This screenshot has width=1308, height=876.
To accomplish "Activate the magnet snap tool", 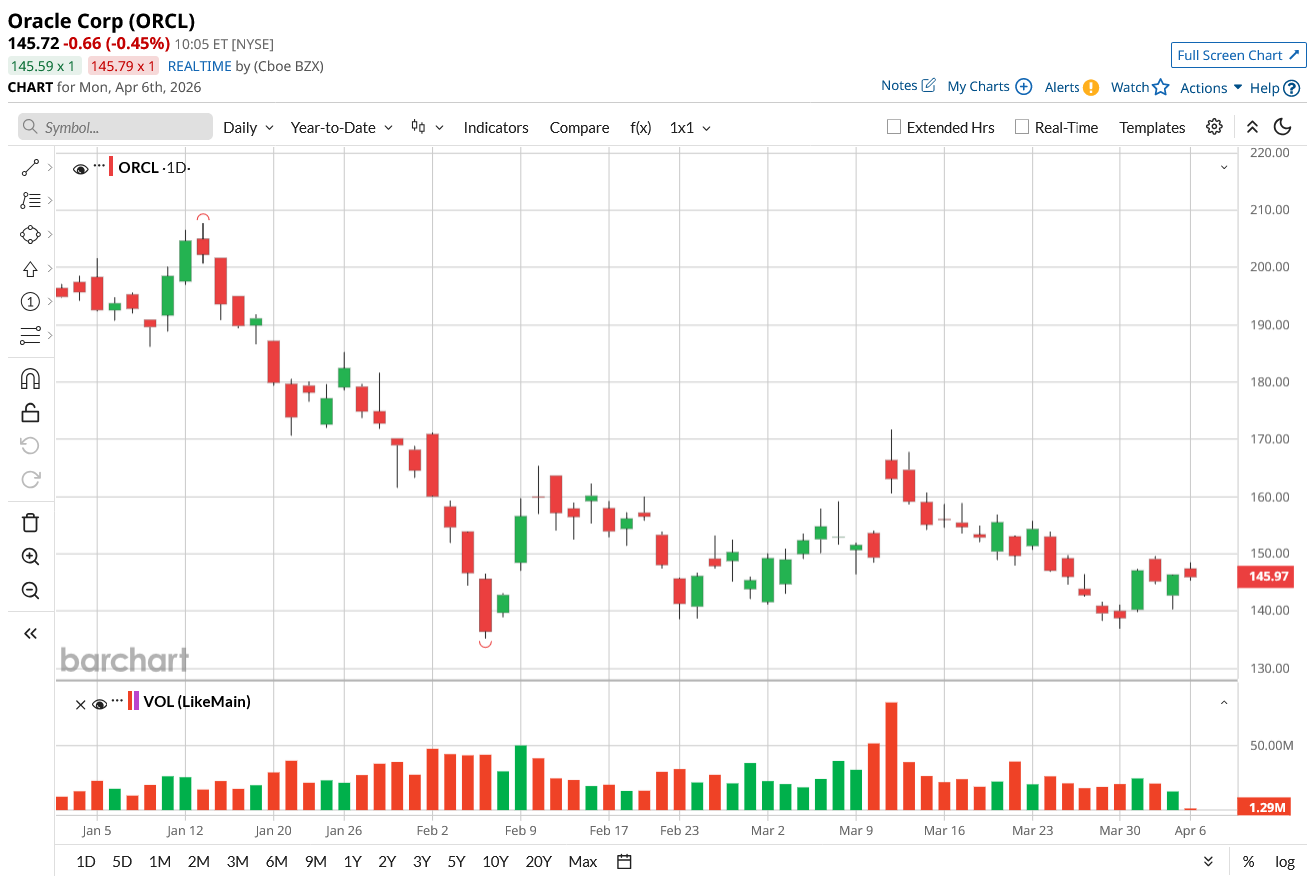I will [30, 379].
